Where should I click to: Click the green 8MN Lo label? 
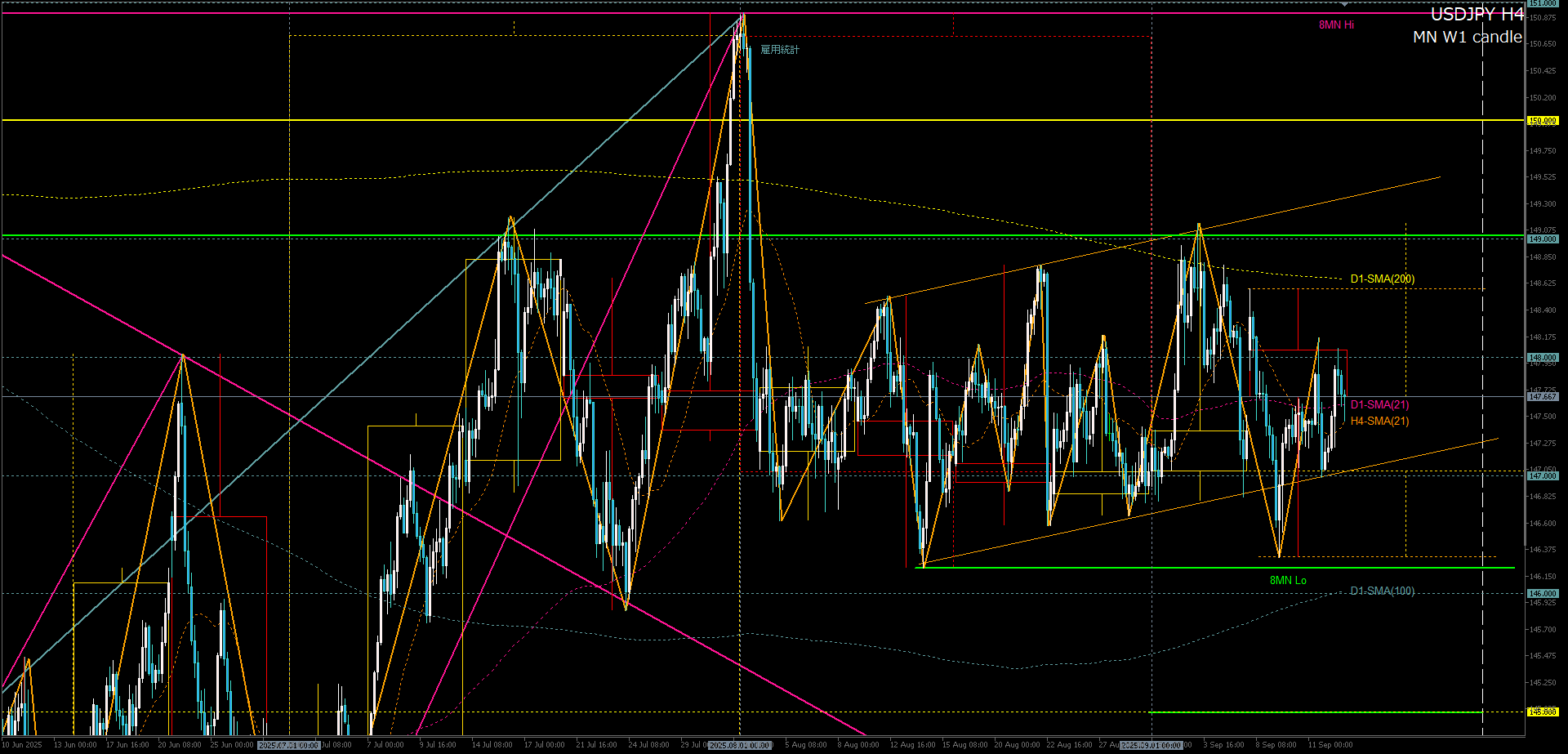[x=1288, y=581]
